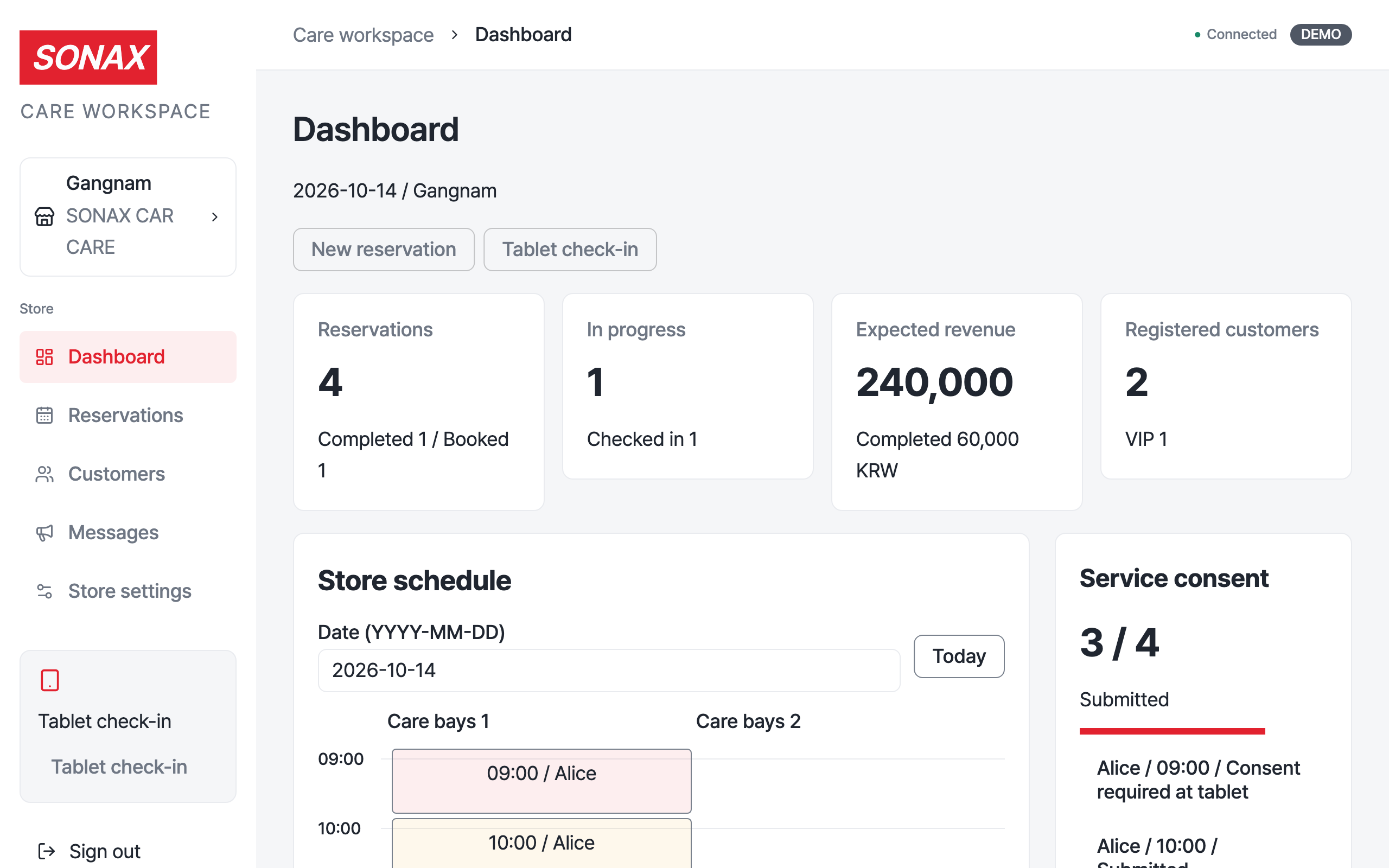Viewport: 1389px width, 868px height.
Task: Click the New reservation button
Action: click(x=384, y=249)
